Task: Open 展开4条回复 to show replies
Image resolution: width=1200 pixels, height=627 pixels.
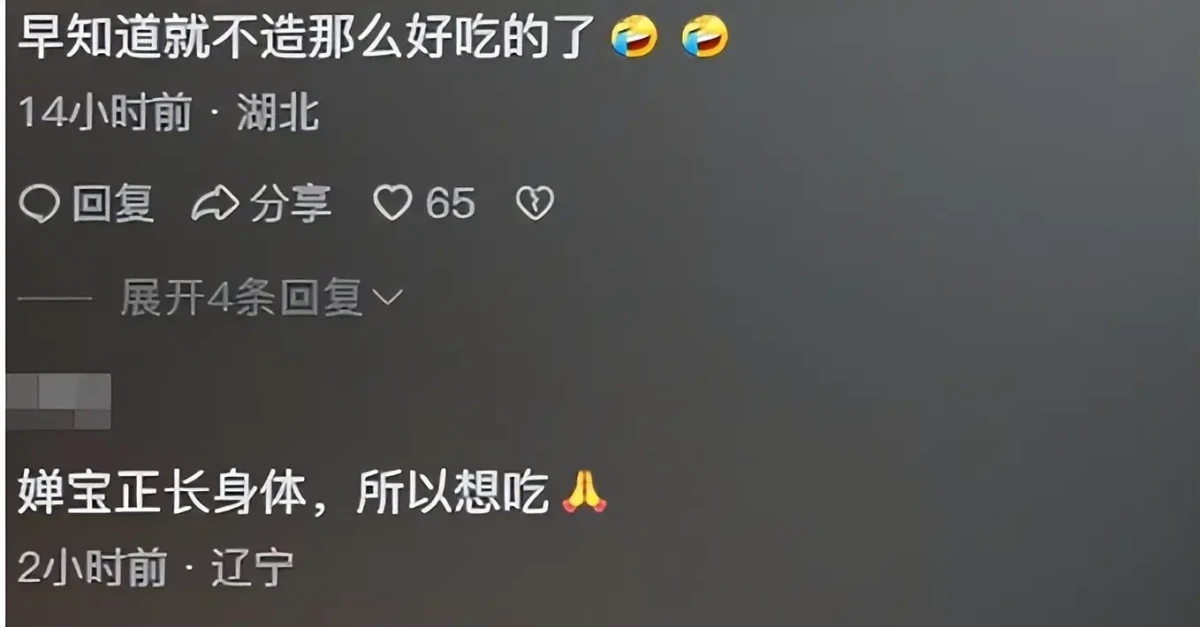Action: point(261,297)
